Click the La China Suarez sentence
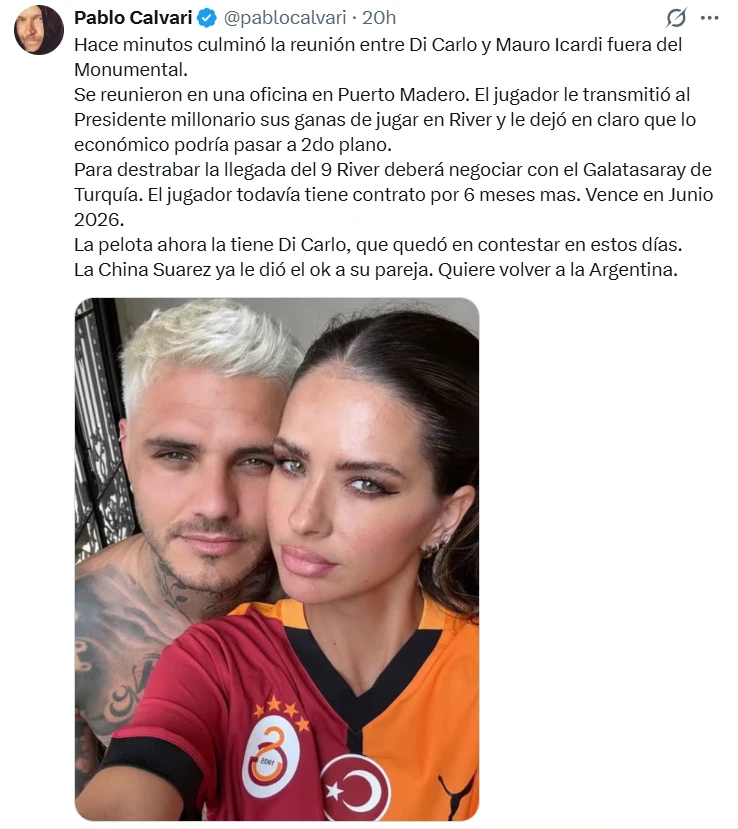 click(376, 270)
